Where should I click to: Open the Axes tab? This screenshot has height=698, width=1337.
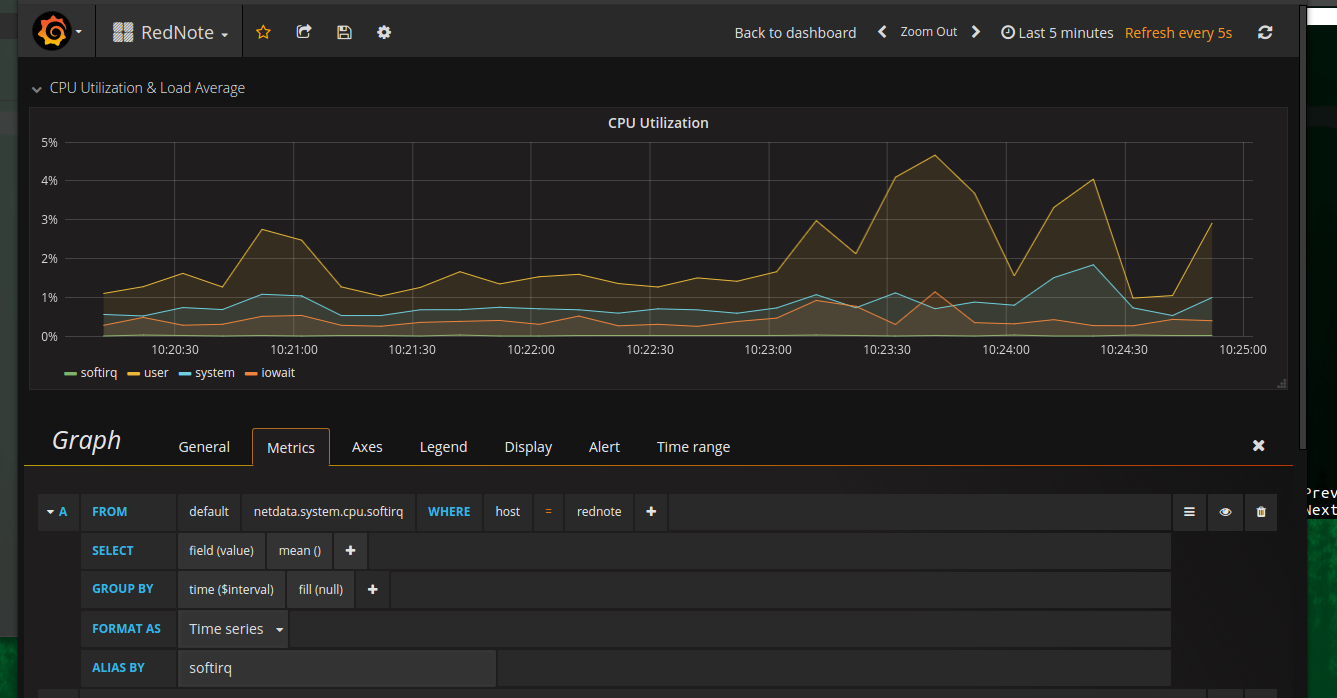(x=367, y=447)
